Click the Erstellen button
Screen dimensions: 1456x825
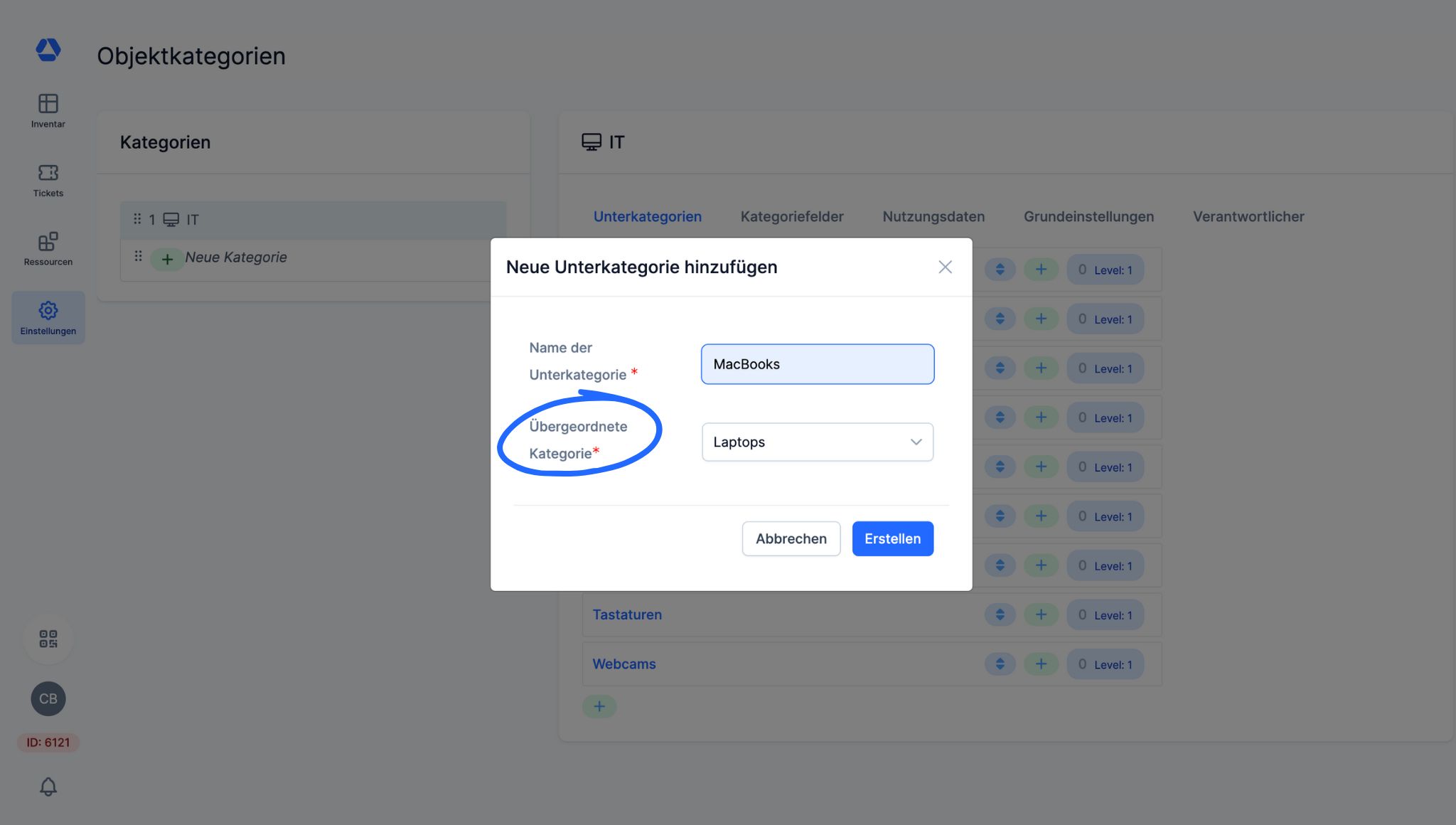tap(892, 538)
